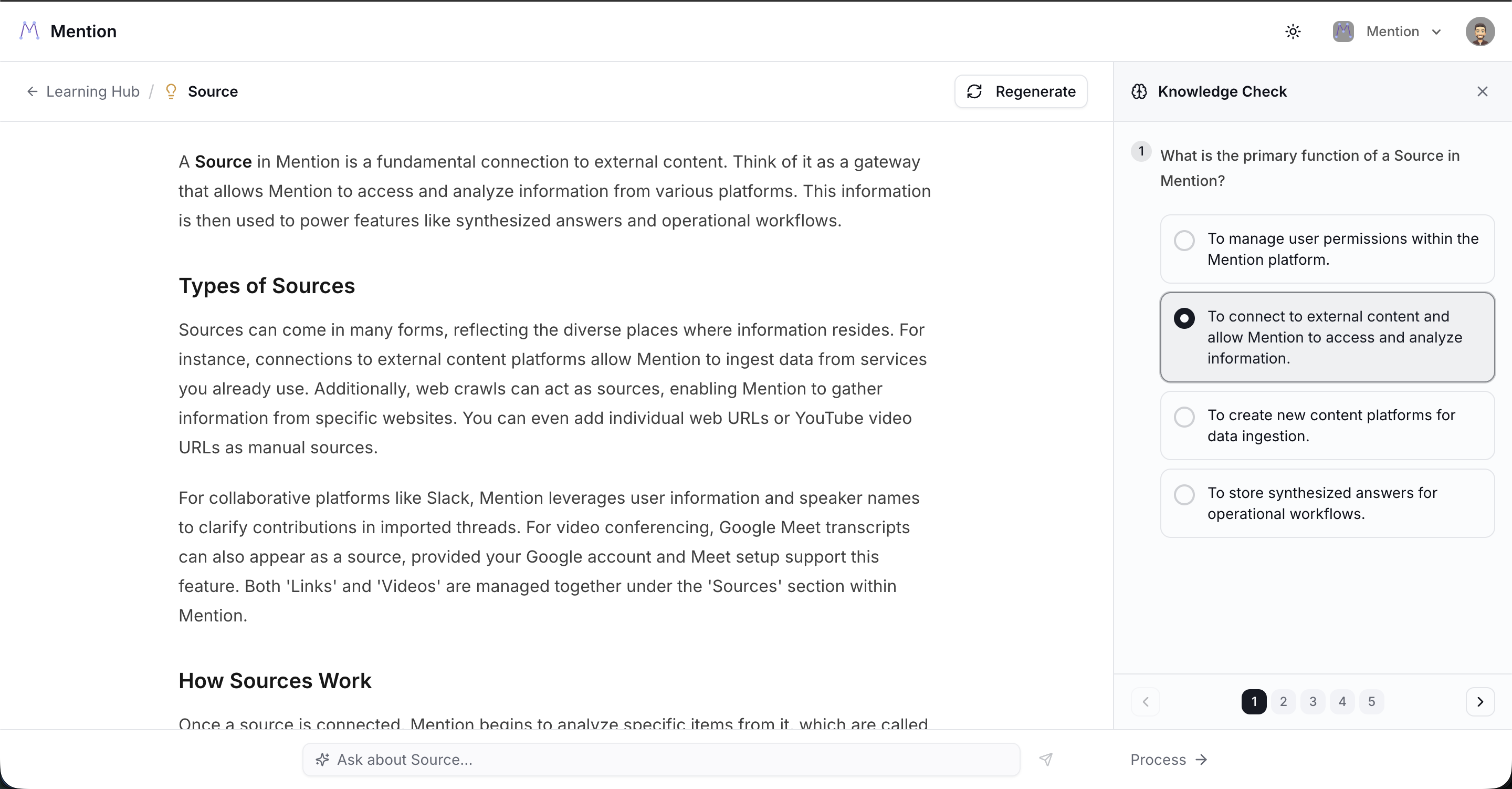Click the sparkle icon in the ask field
Image resolution: width=1512 pixels, height=789 pixels.
tap(322, 760)
